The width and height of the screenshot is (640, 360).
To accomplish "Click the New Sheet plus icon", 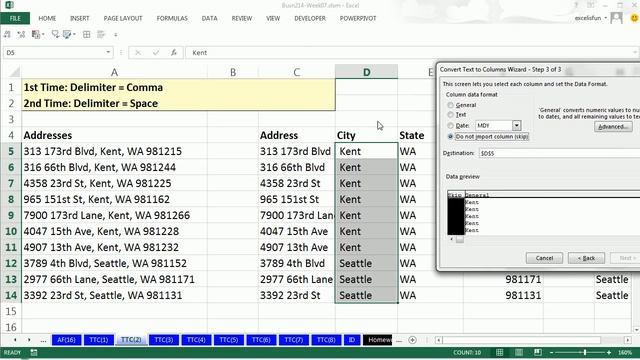I will 412,340.
